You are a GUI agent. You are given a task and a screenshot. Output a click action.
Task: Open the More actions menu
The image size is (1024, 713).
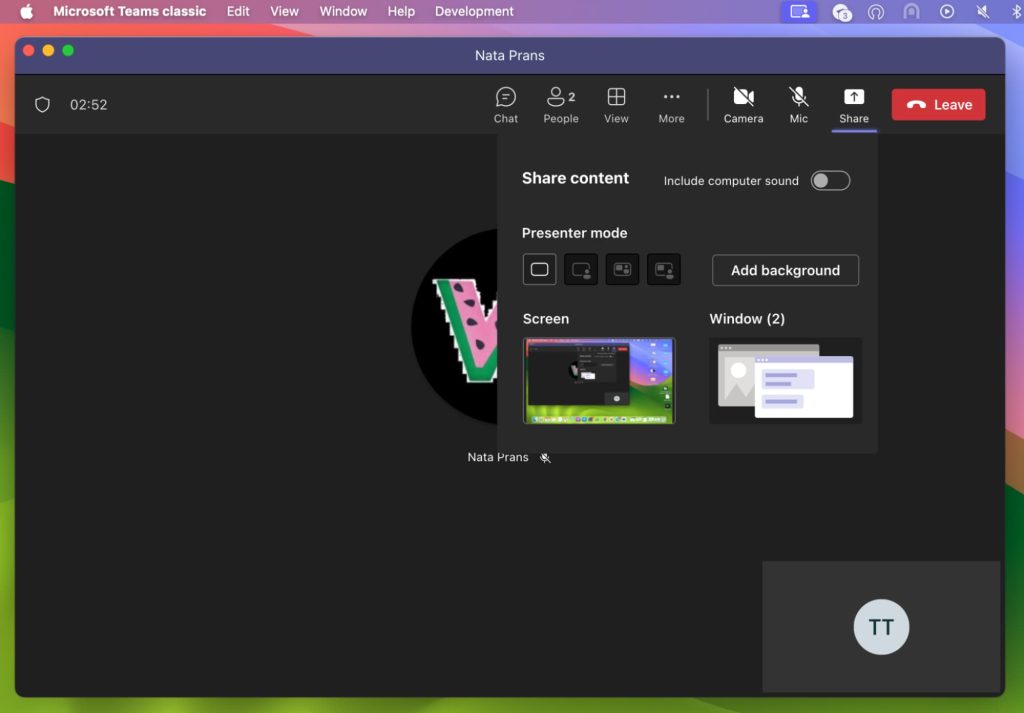click(671, 104)
